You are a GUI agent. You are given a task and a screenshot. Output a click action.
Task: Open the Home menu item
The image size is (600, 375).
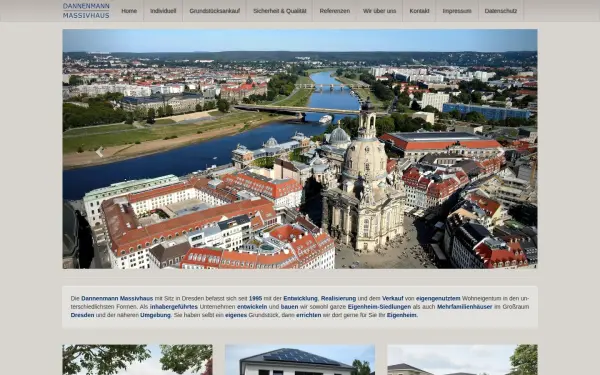click(129, 11)
